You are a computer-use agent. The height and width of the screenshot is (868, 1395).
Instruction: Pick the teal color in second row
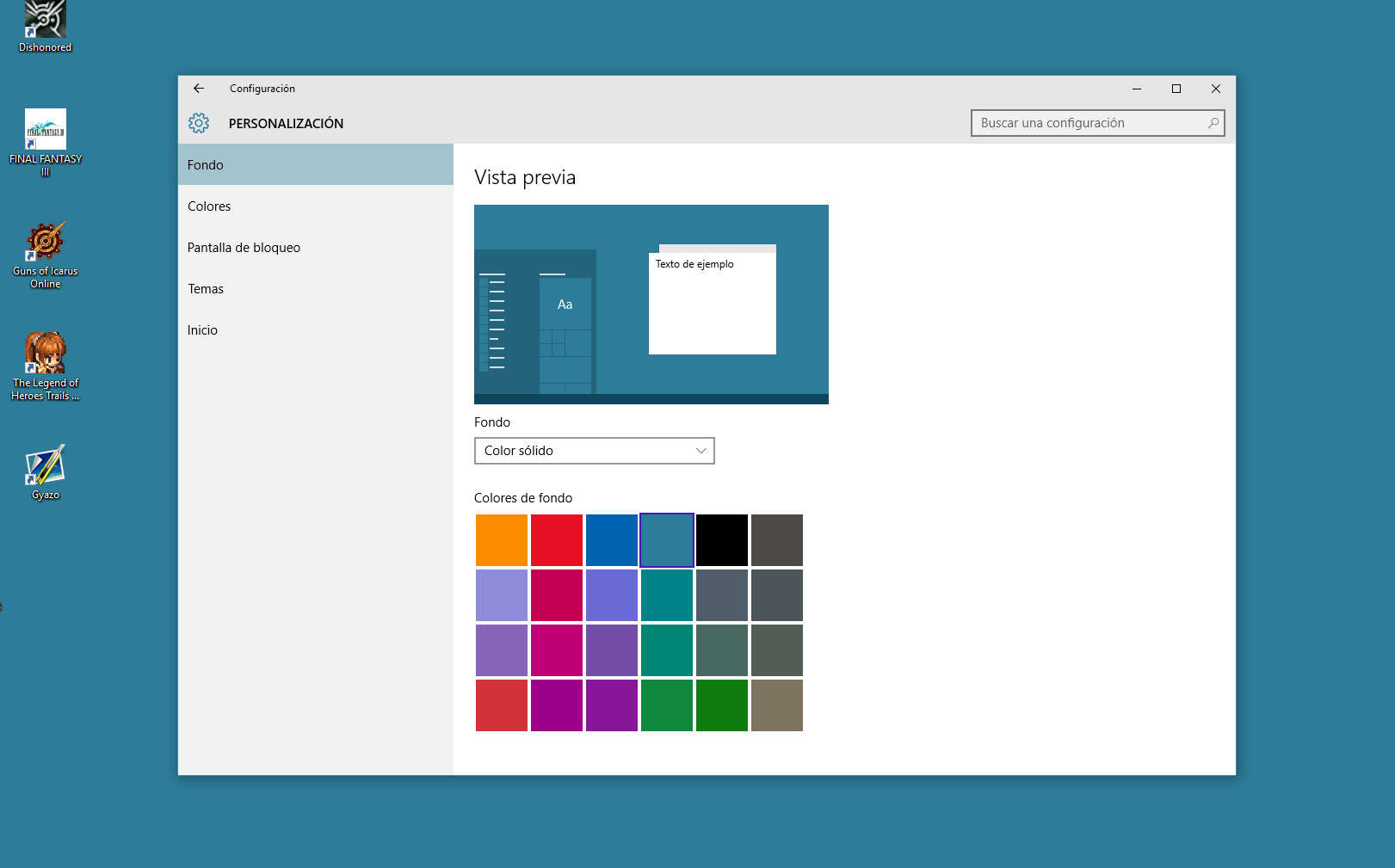click(x=667, y=595)
